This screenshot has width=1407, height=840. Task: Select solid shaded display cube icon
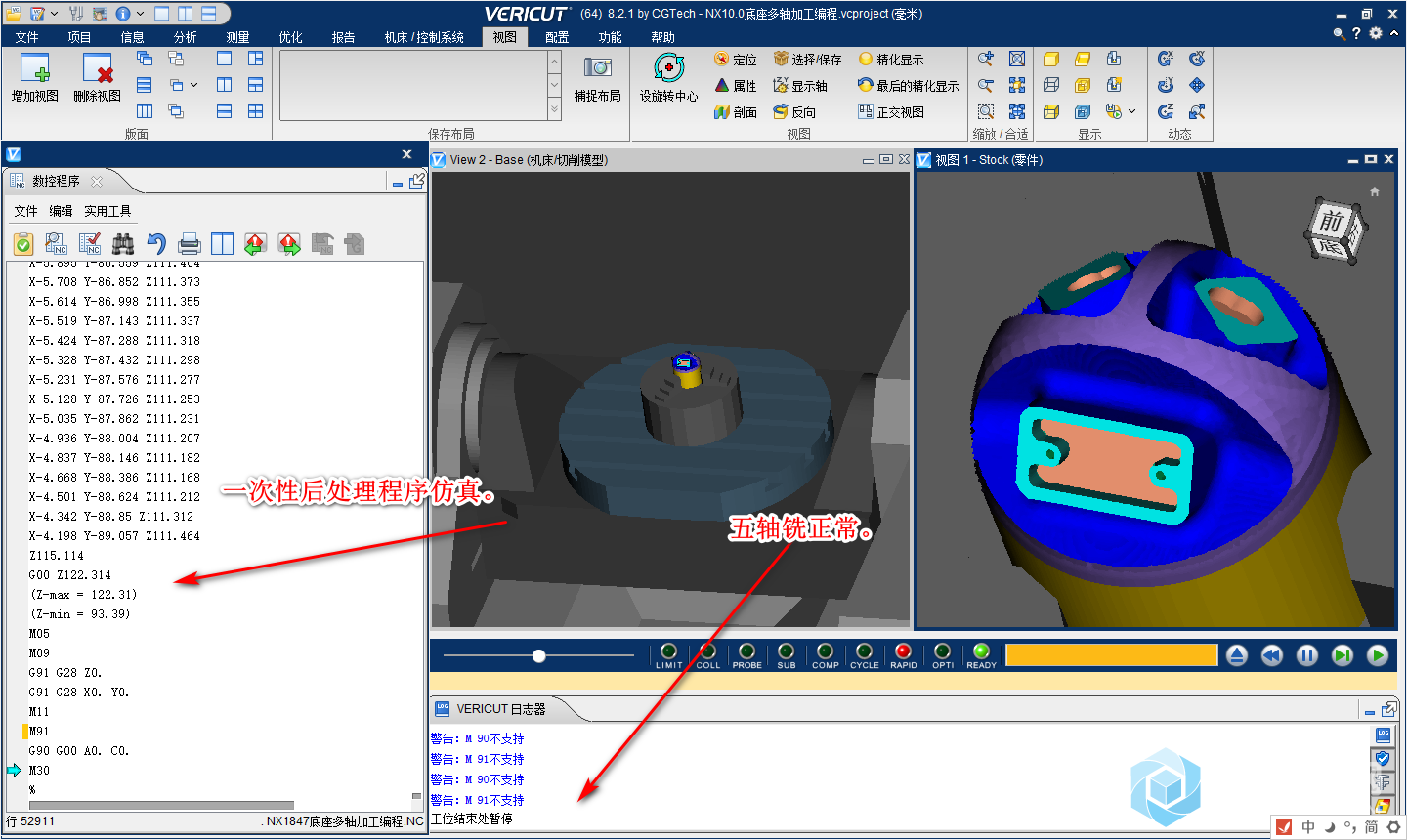click(1051, 60)
